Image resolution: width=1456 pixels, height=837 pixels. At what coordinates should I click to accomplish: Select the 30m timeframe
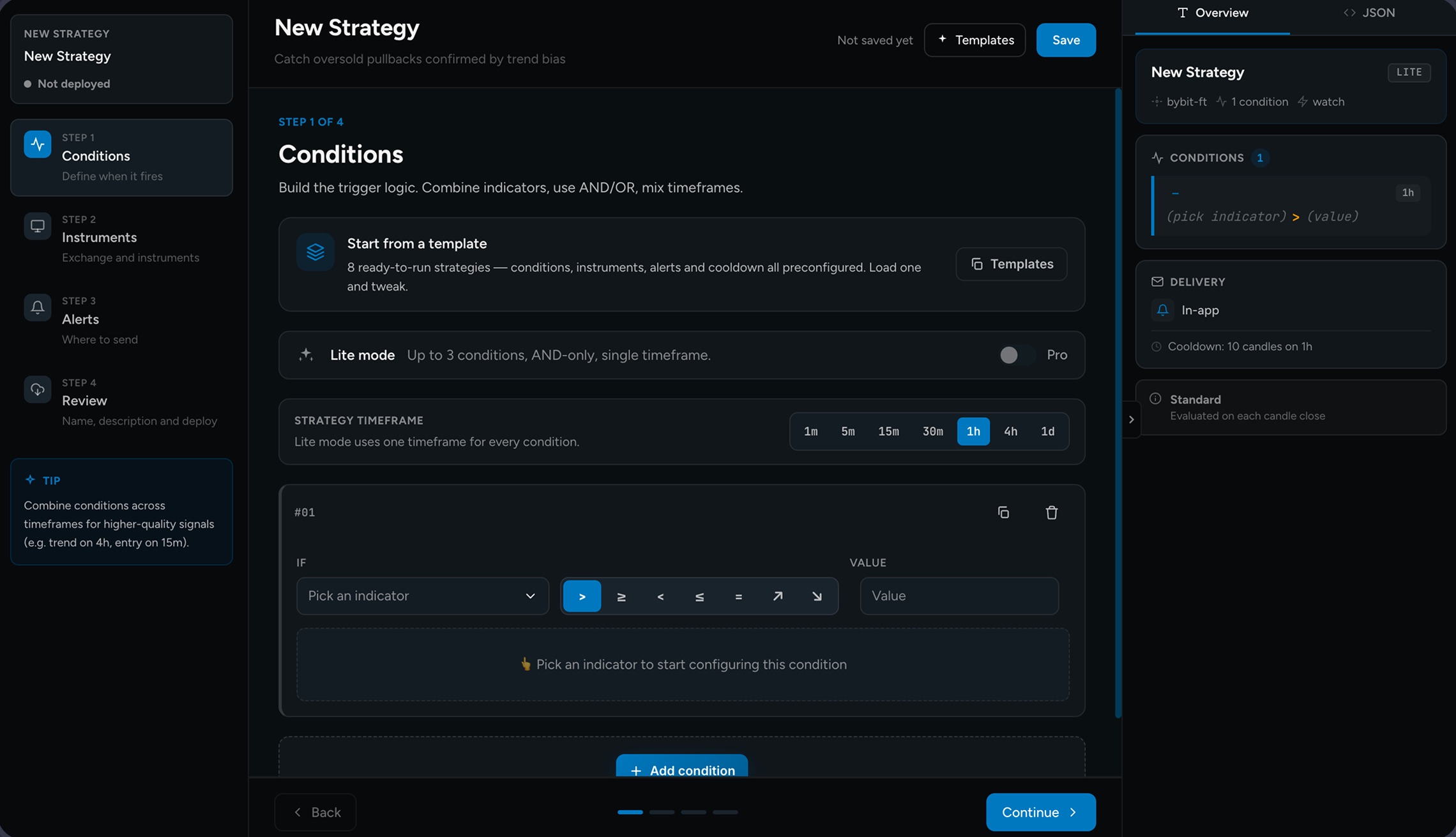[x=932, y=431]
